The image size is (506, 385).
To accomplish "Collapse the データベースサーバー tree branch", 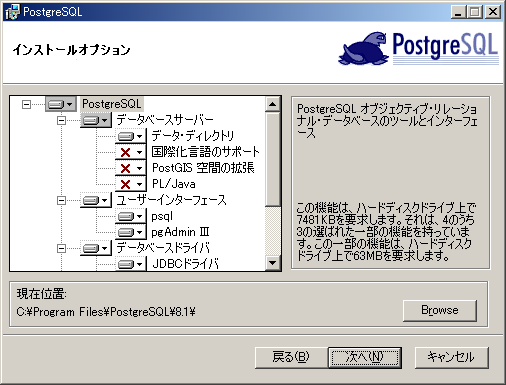I will [61, 120].
